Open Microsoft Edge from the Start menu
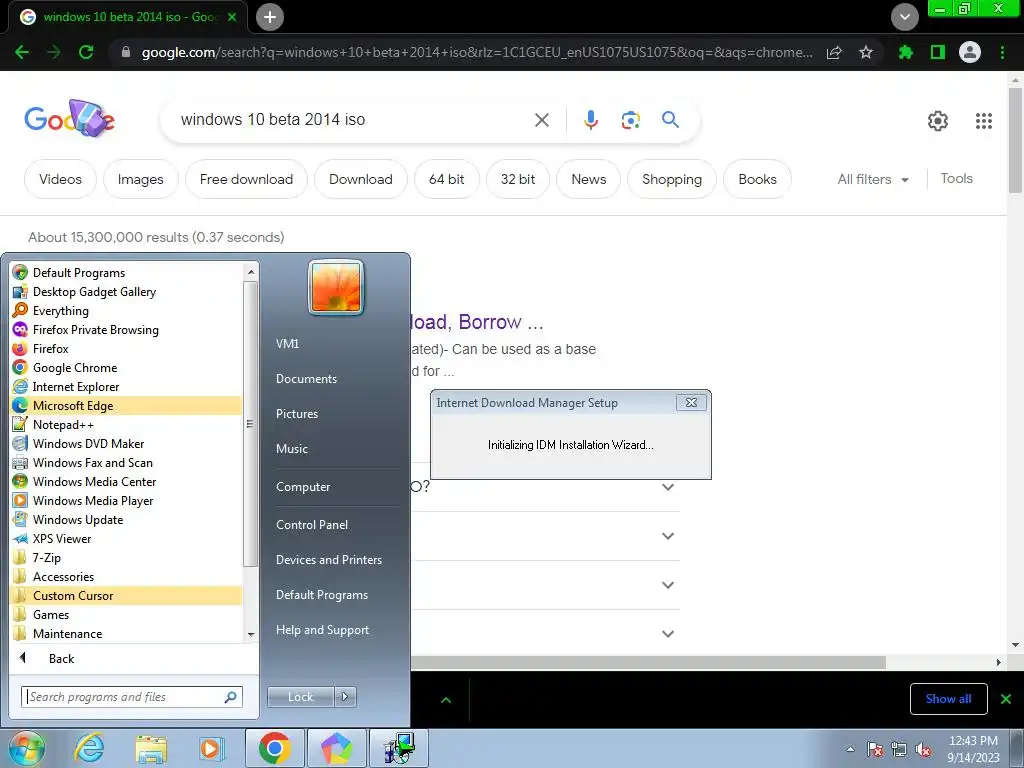This screenshot has width=1024, height=768. [x=126, y=406]
